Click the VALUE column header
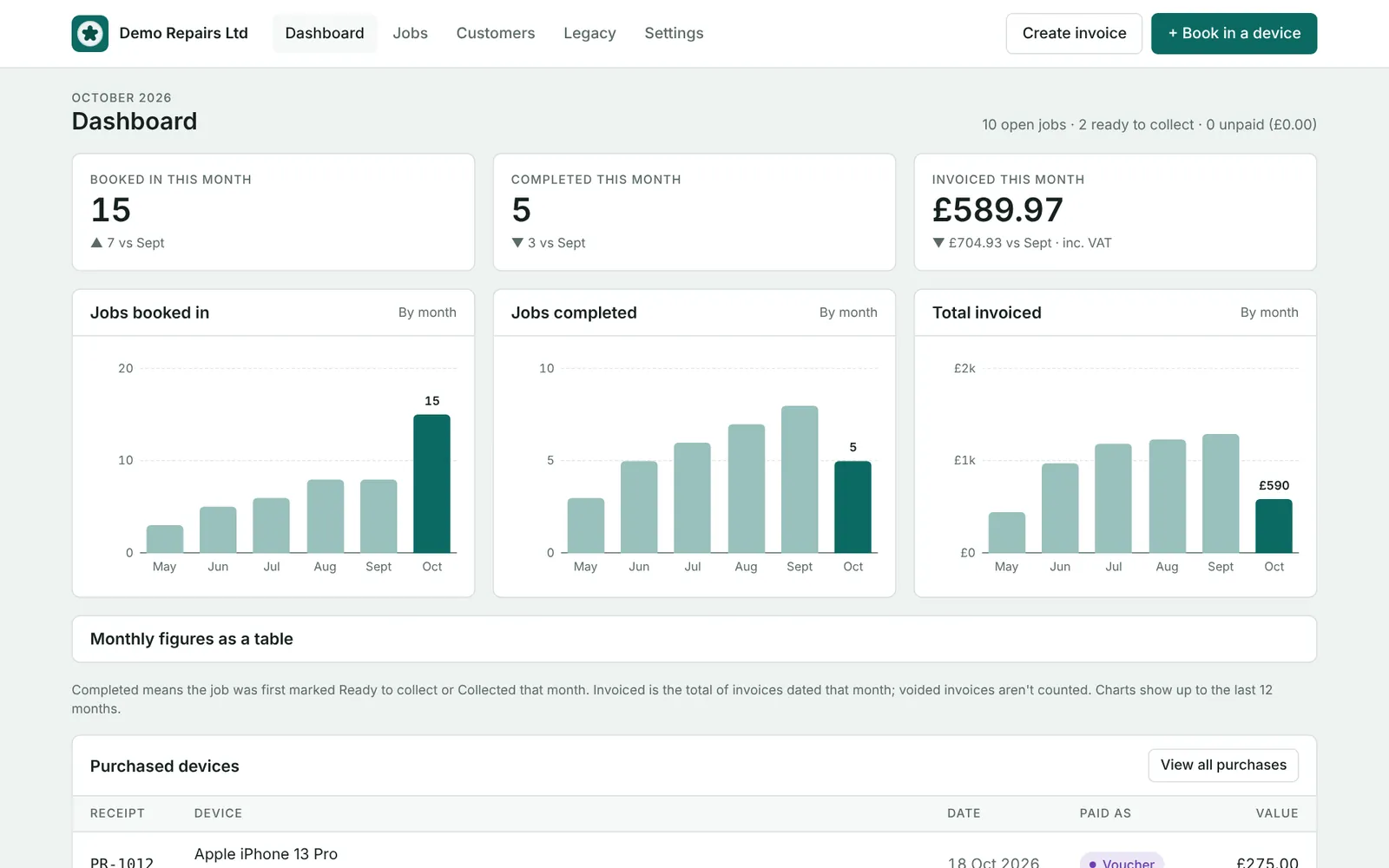The height and width of the screenshot is (868, 1389). (1277, 813)
